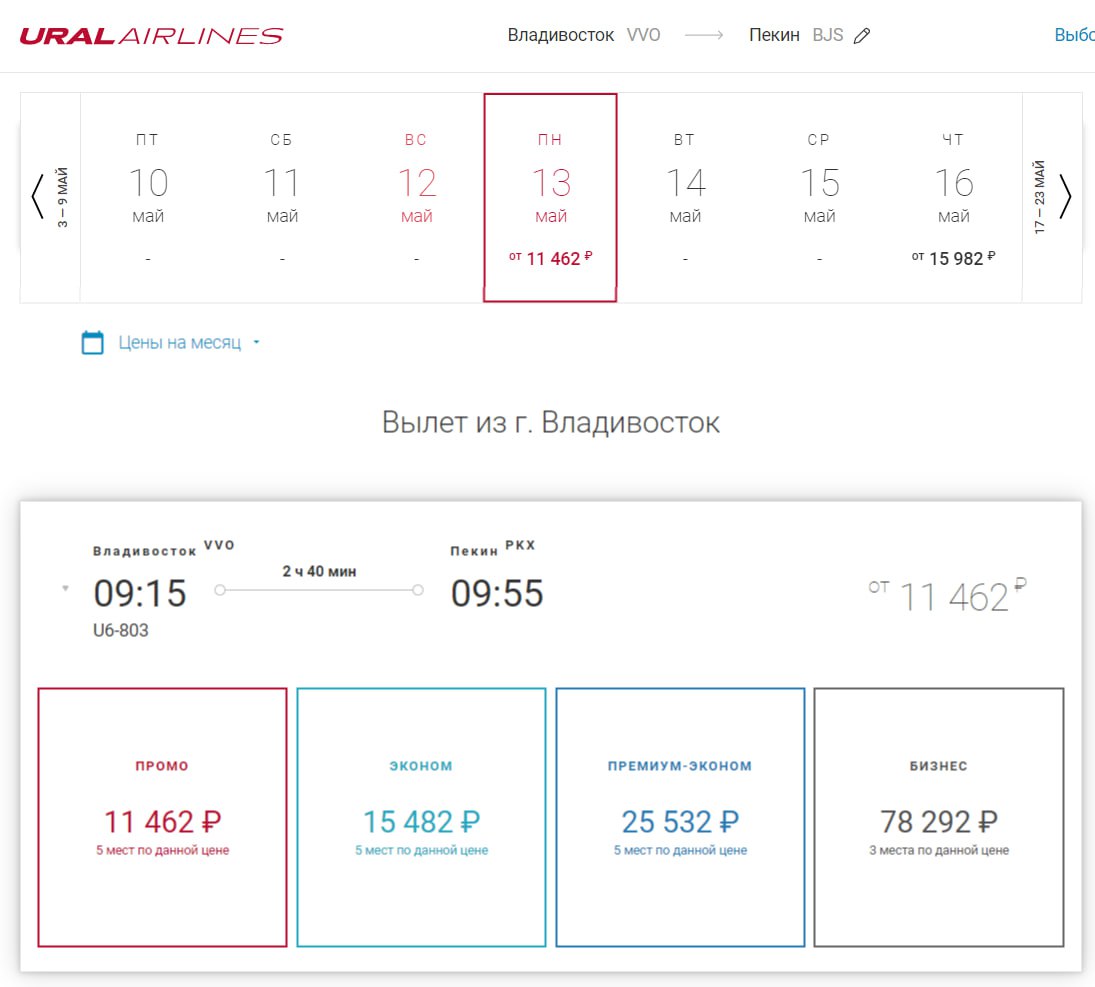The width and height of the screenshot is (1095, 987).
Task: Click the flight's 'от 11 462 ₽' price summary
Action: [x=948, y=596]
